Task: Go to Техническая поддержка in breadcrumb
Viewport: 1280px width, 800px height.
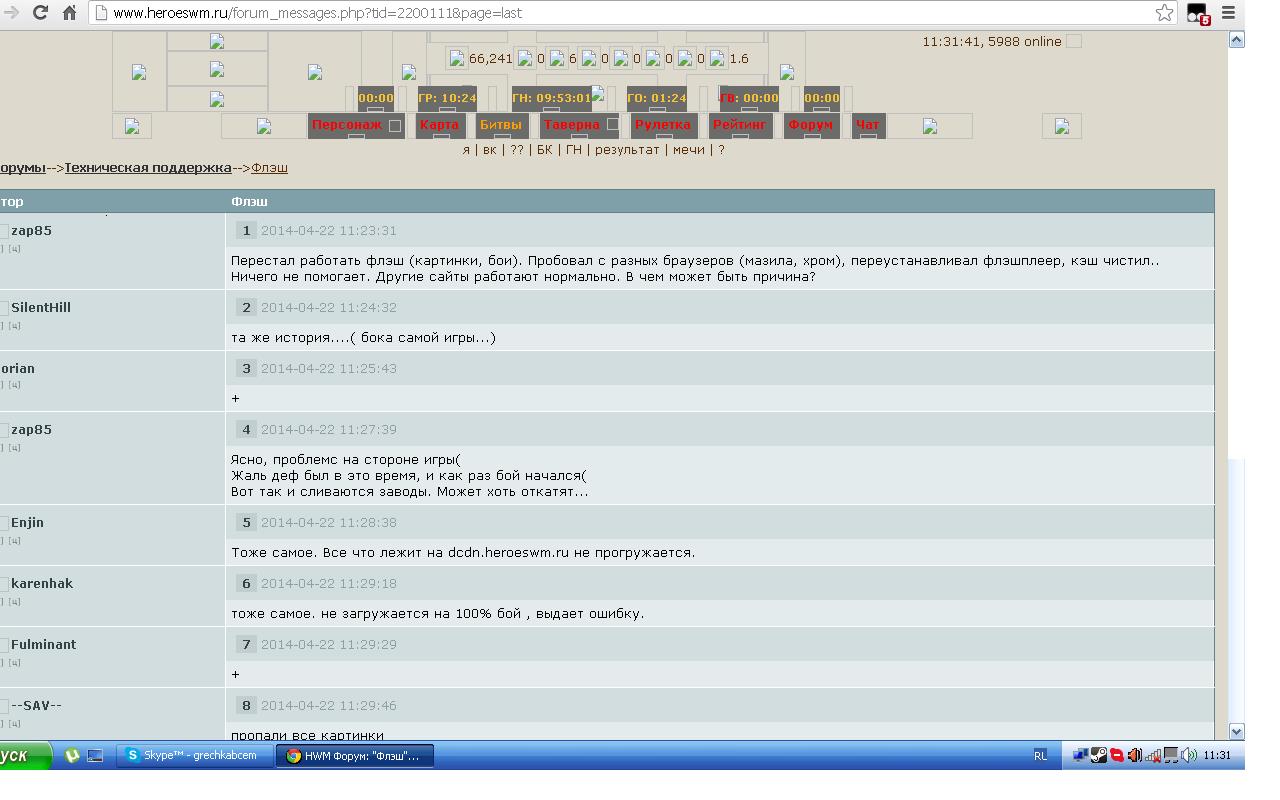Action: coord(148,168)
